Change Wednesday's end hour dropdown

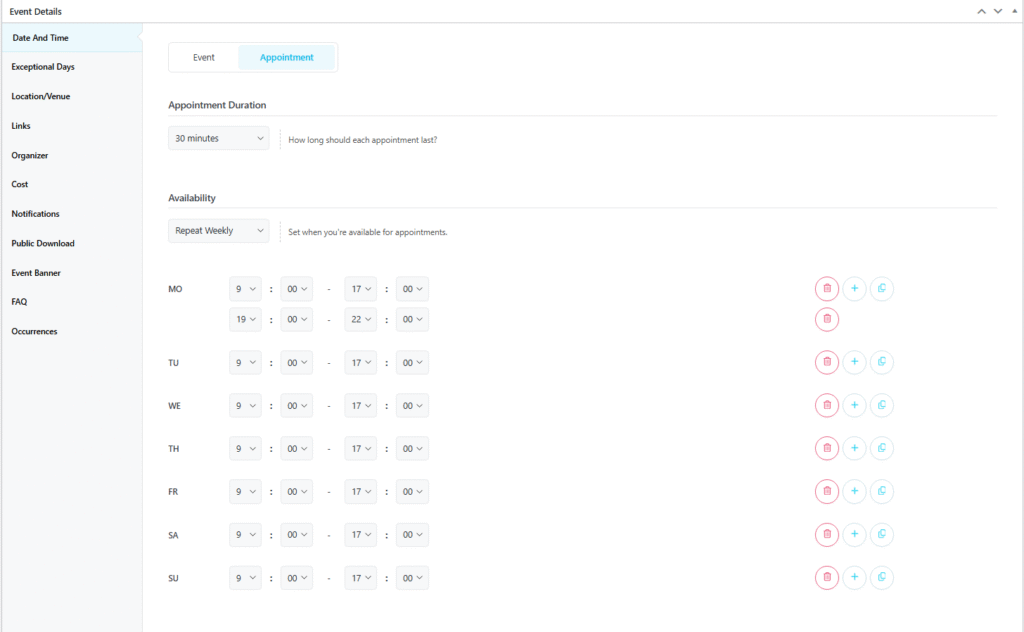point(361,405)
